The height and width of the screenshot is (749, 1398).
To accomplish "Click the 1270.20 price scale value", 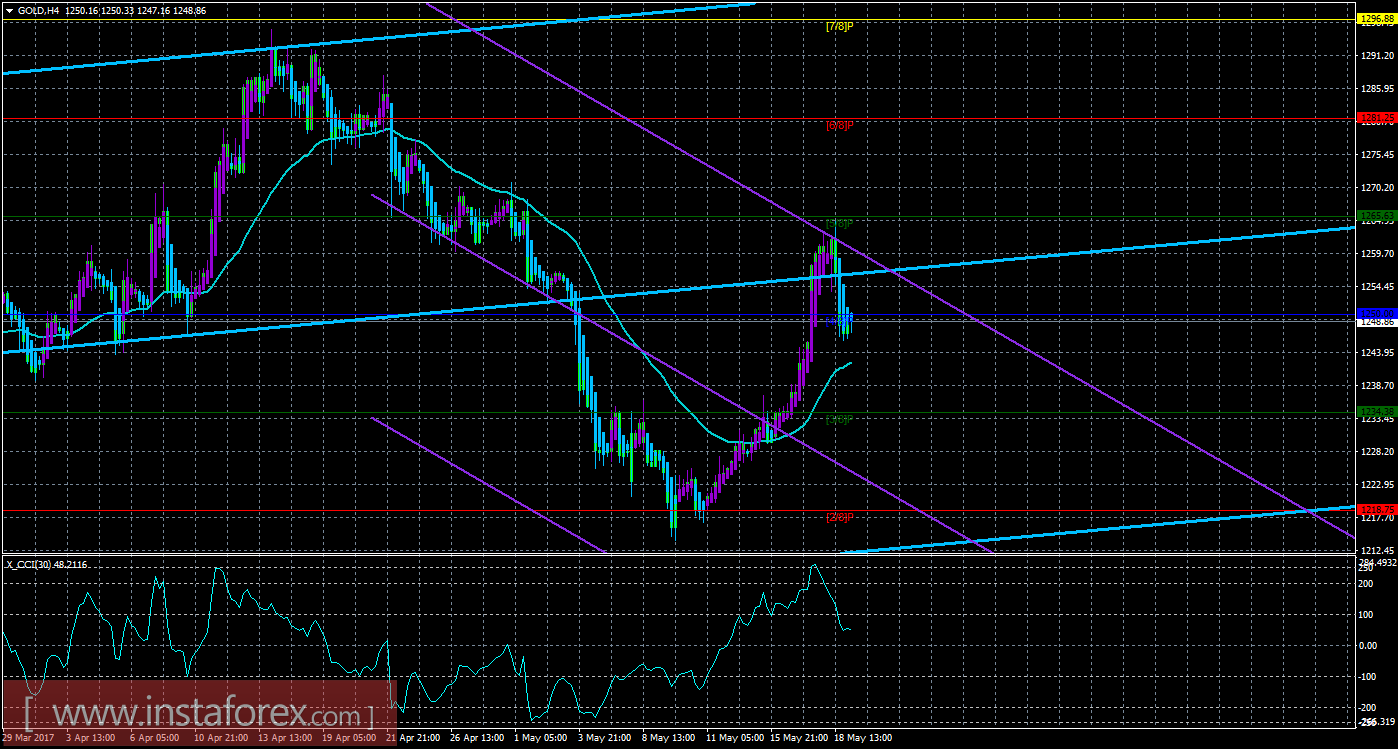I will pos(1378,188).
